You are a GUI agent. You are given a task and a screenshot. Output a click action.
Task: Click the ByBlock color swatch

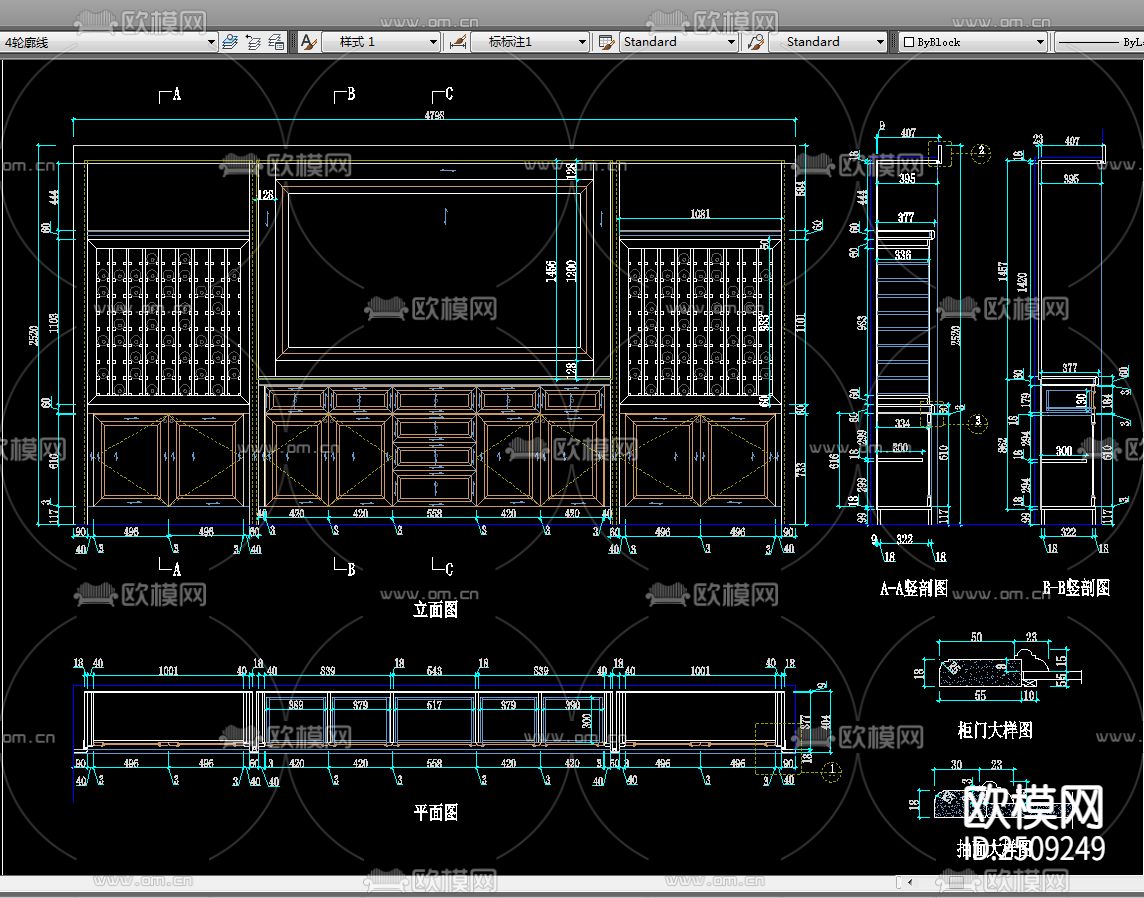coord(909,42)
